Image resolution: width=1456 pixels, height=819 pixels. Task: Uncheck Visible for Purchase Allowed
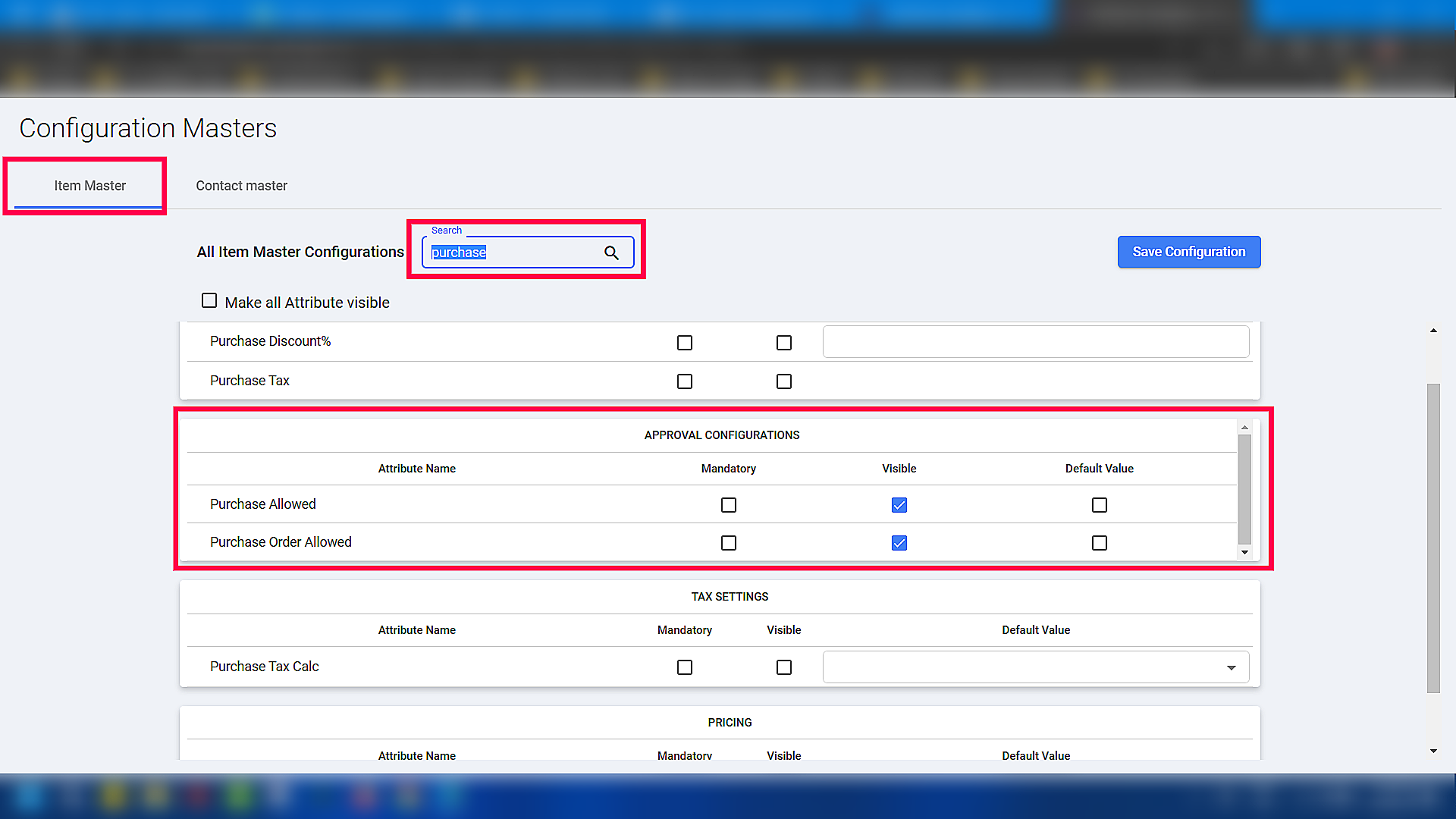point(899,505)
